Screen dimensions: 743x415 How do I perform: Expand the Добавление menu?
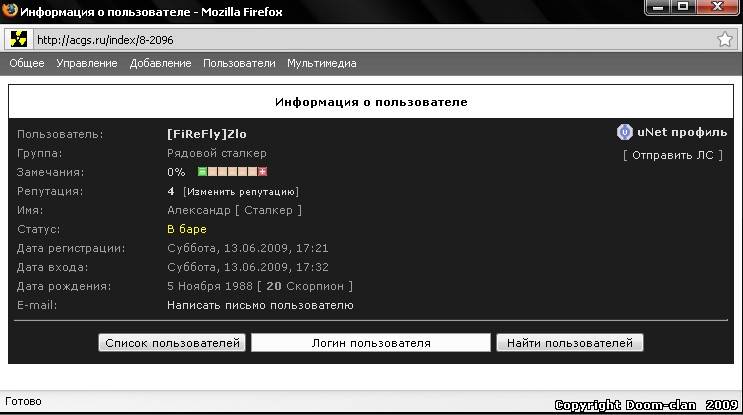pos(160,63)
